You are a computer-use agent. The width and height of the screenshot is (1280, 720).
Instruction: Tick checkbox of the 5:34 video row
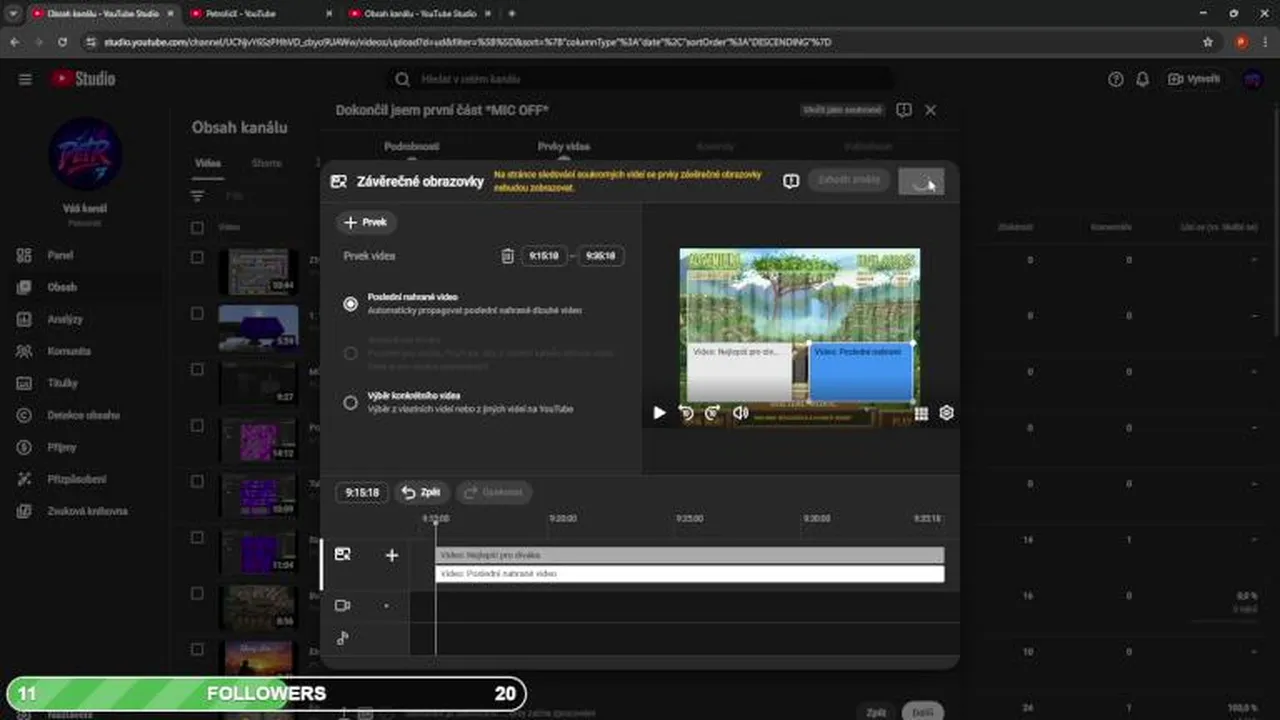(x=197, y=314)
